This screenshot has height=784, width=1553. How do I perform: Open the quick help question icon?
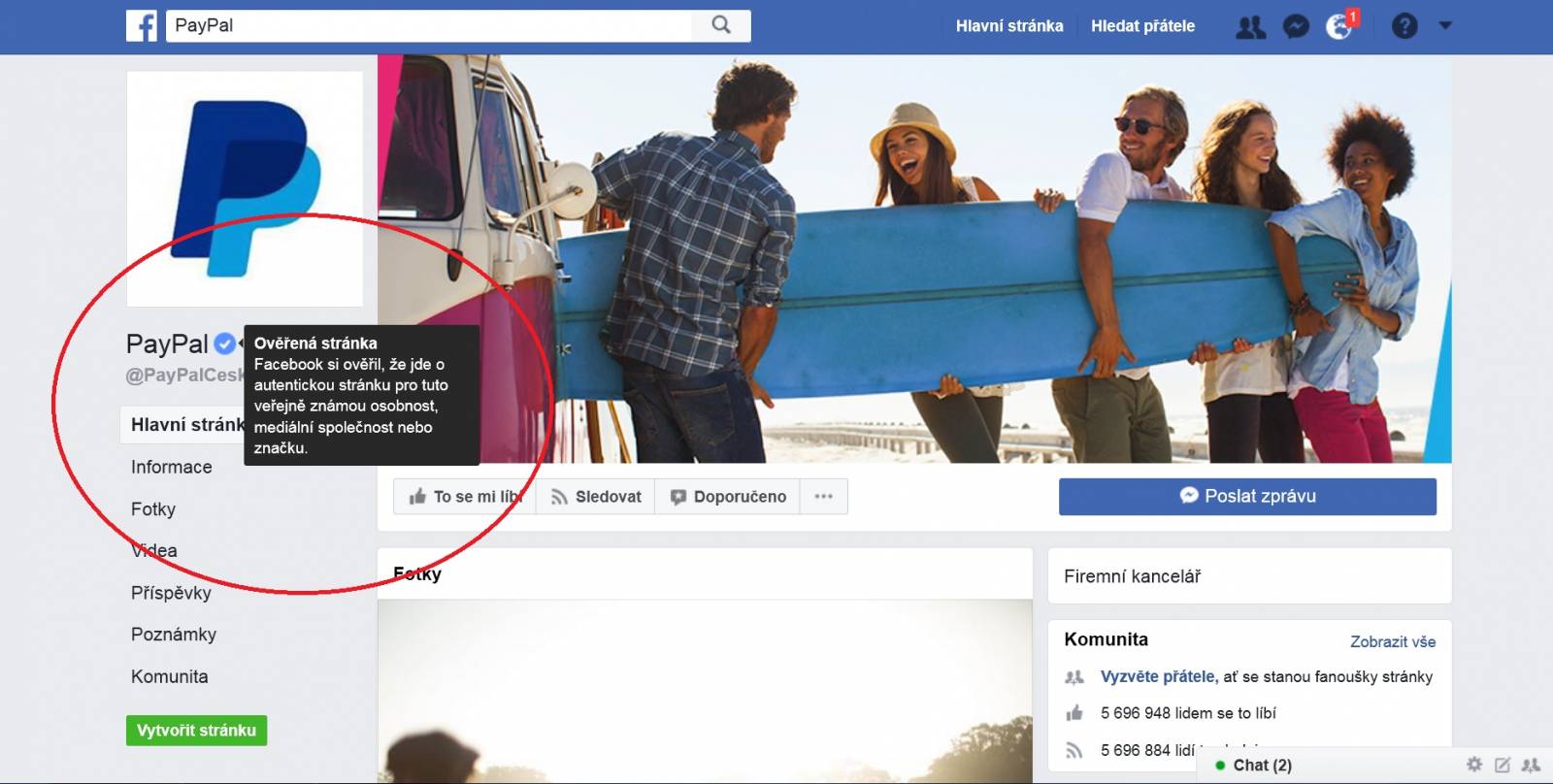pos(1404,26)
